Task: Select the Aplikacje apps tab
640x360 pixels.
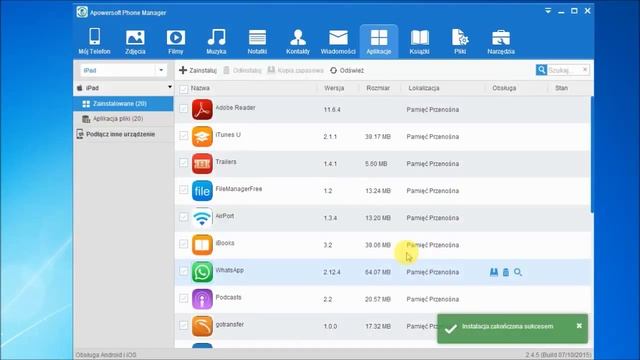Action: (x=379, y=41)
